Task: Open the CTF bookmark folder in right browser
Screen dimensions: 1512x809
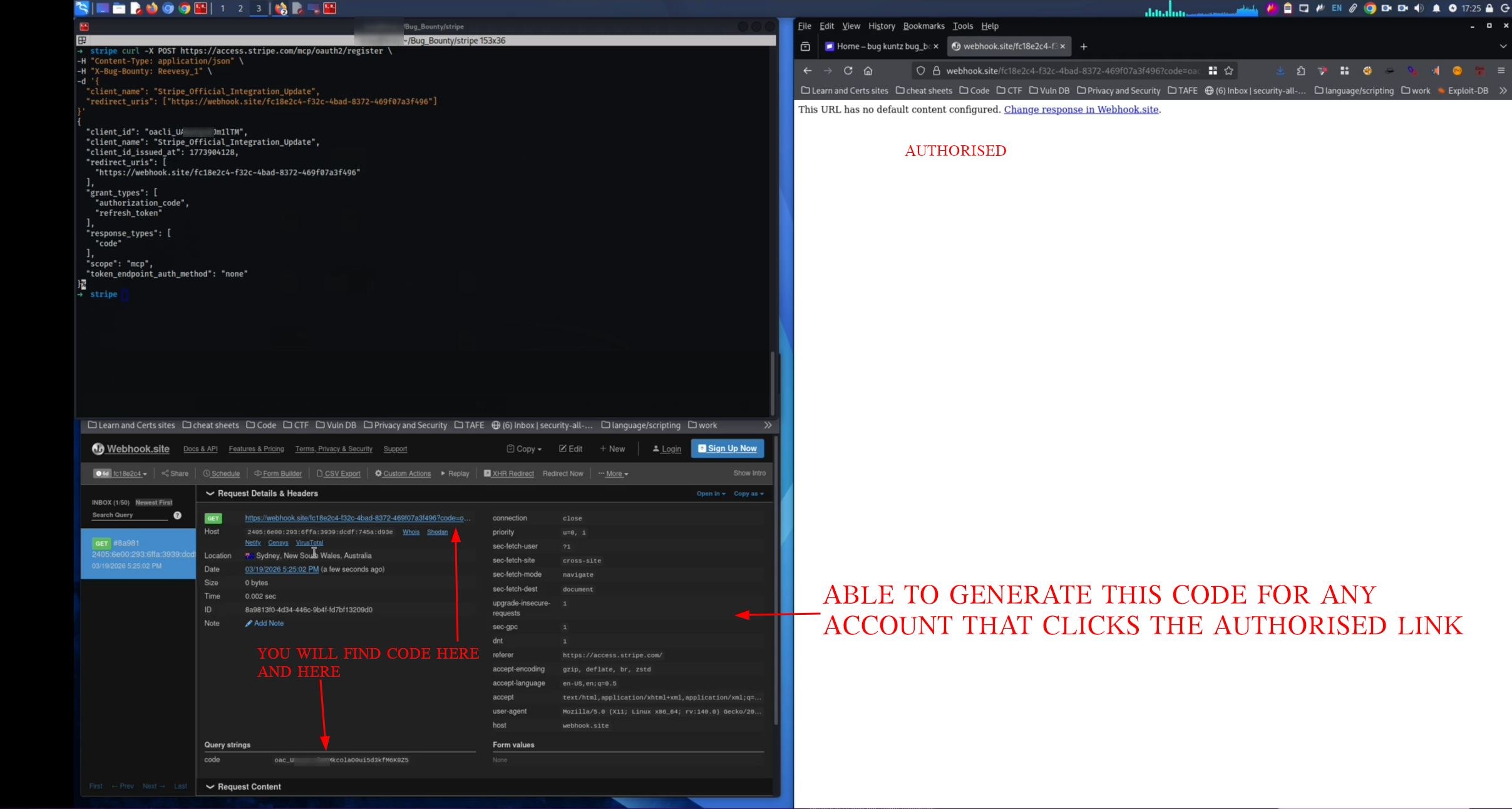Action: (x=1009, y=91)
